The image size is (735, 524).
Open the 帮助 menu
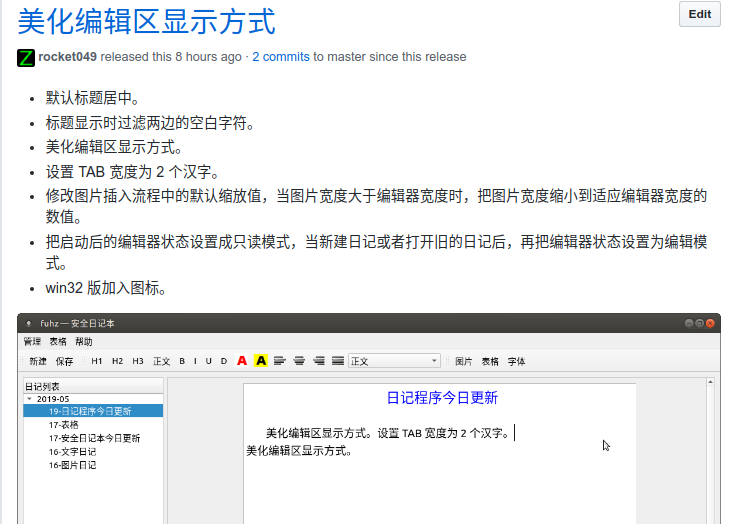tap(84, 342)
